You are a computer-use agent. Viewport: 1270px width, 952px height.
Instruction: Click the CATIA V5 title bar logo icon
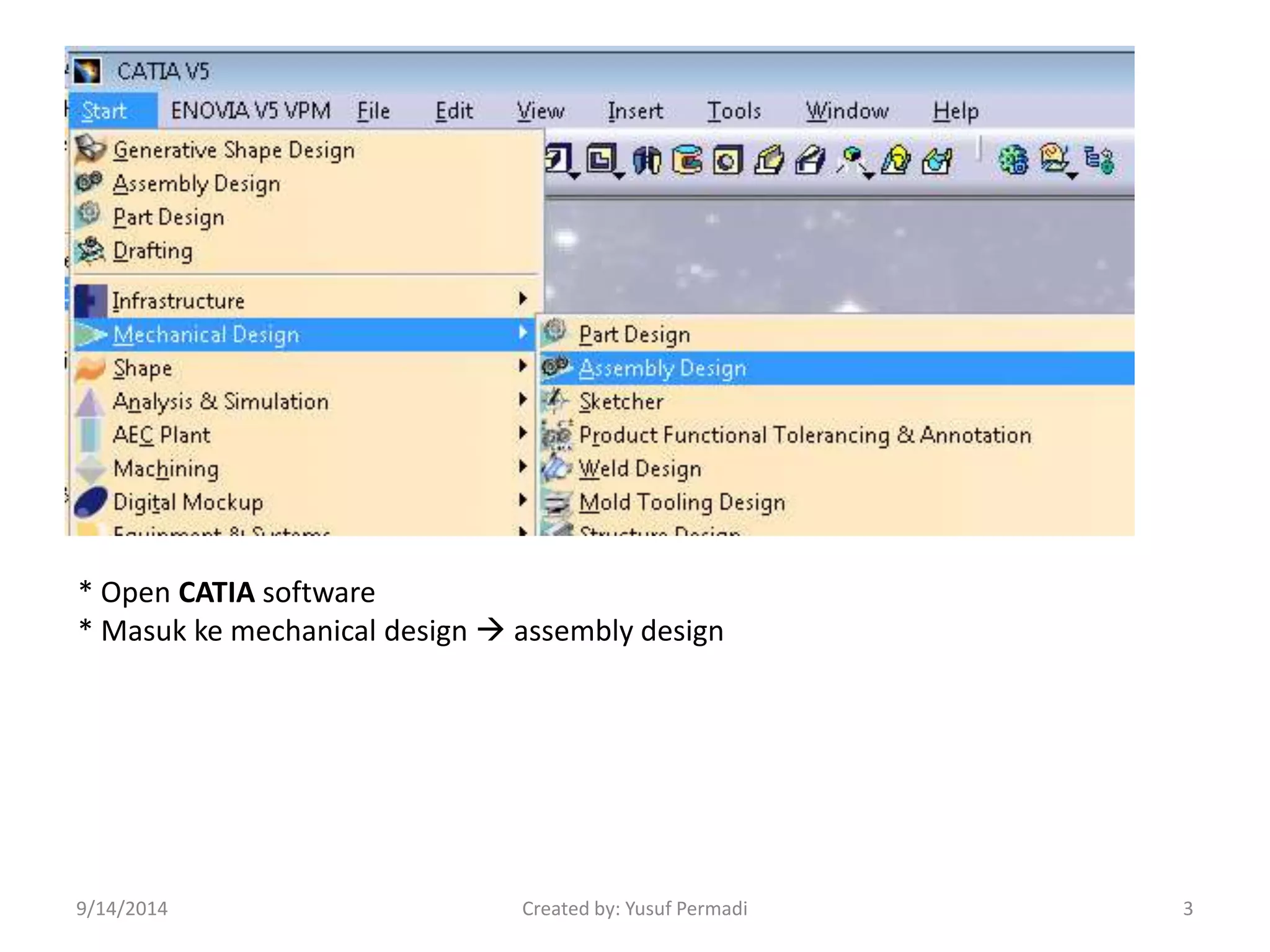87,71
